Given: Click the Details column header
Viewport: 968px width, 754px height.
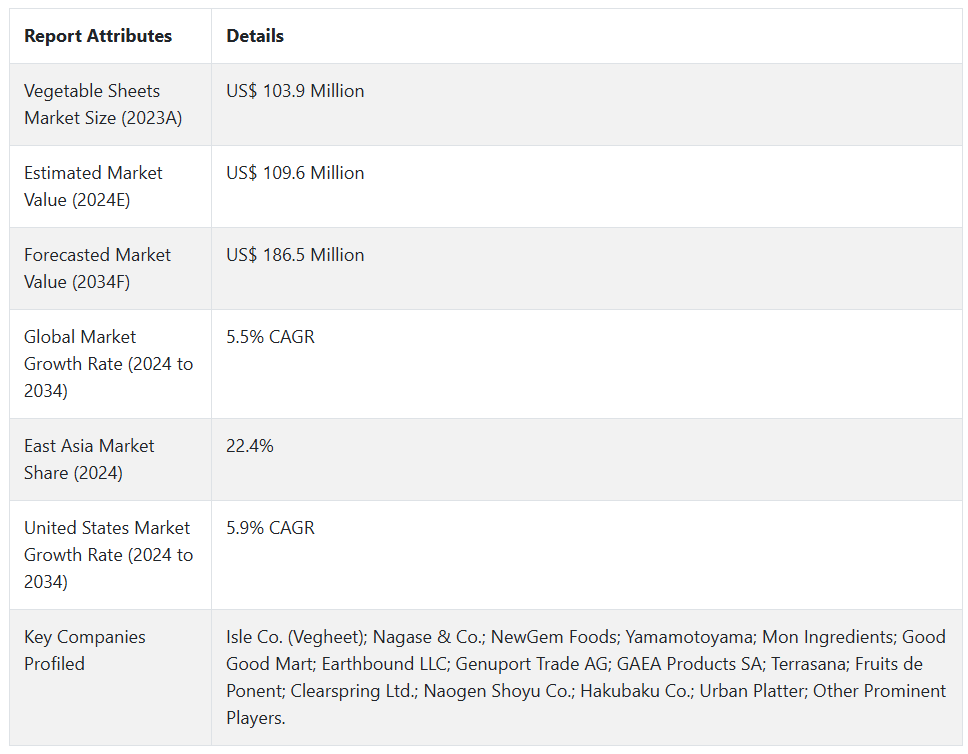Looking at the screenshot, I should pos(255,36).
